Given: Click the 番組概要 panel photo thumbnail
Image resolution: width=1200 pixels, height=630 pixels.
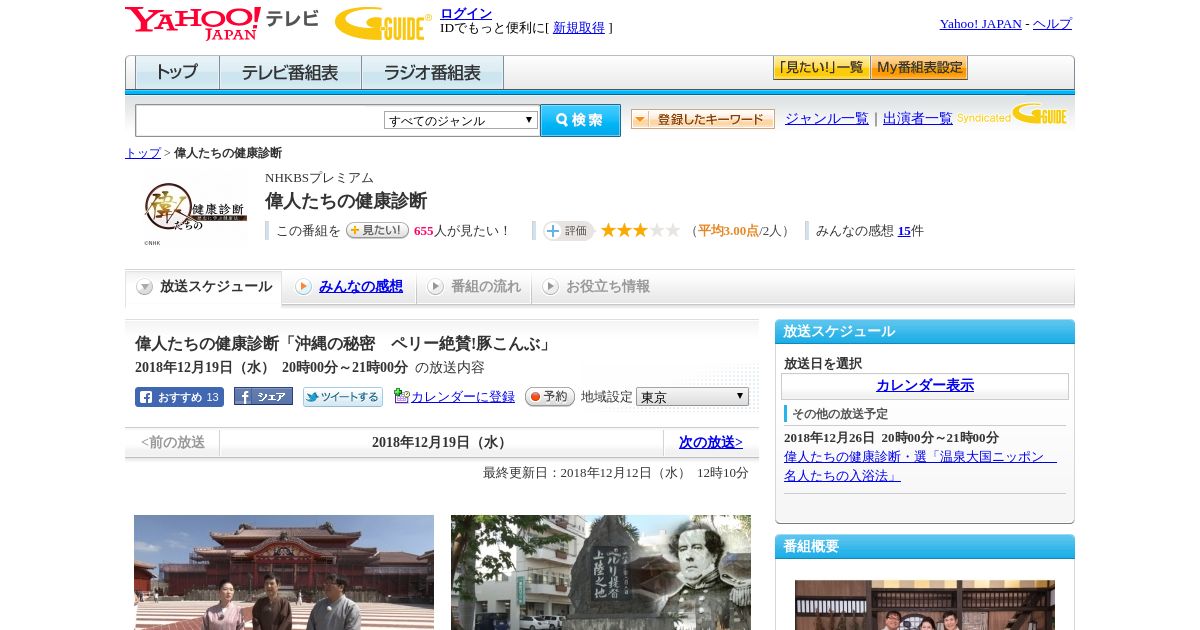Looking at the screenshot, I should (925, 605).
